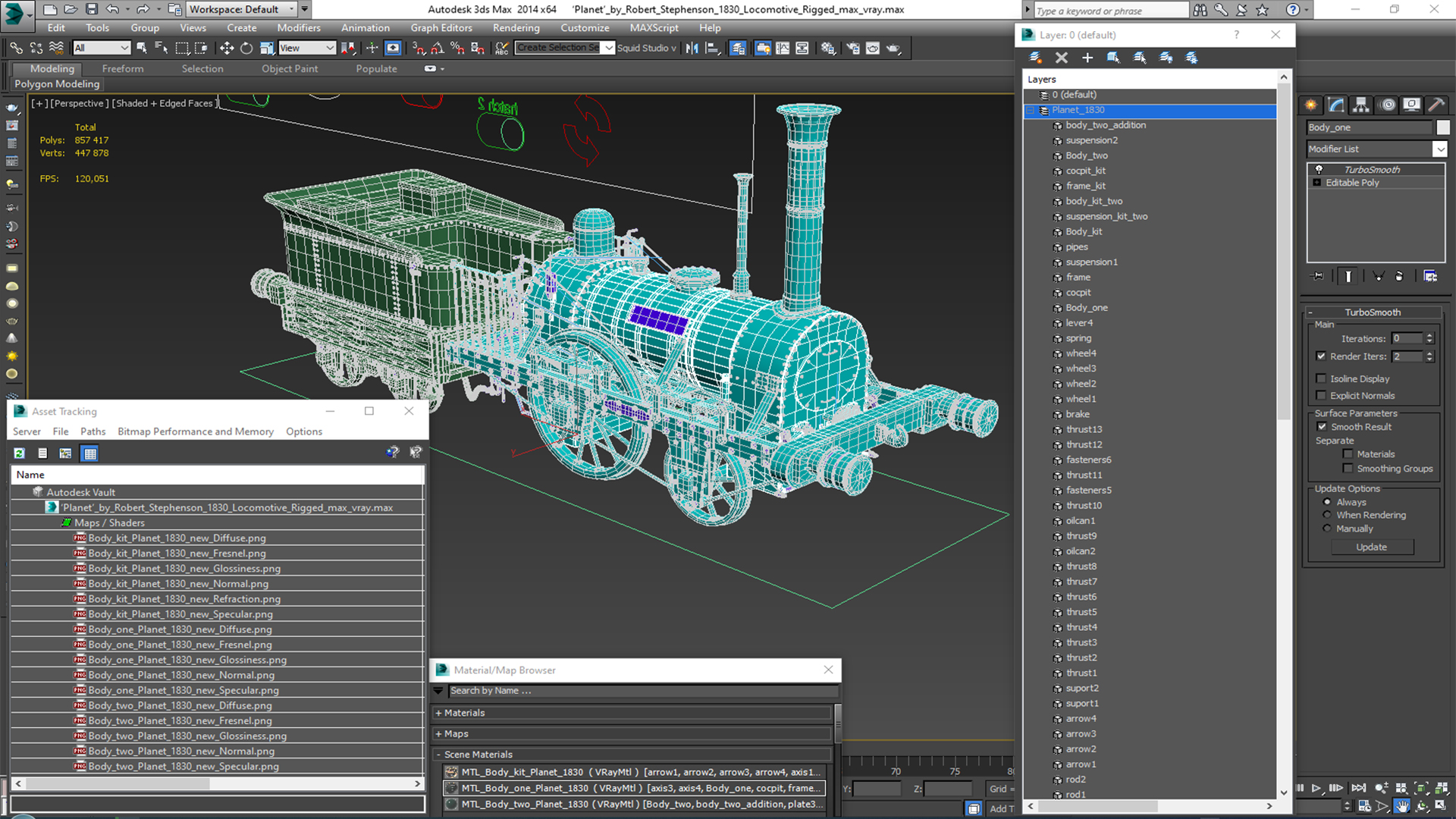The image size is (1456, 819).
Task: Open the Display panel tab
Action: (1411, 105)
